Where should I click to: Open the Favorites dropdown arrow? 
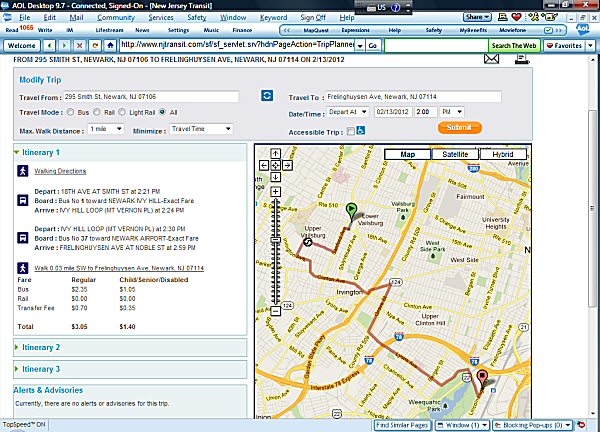click(590, 46)
